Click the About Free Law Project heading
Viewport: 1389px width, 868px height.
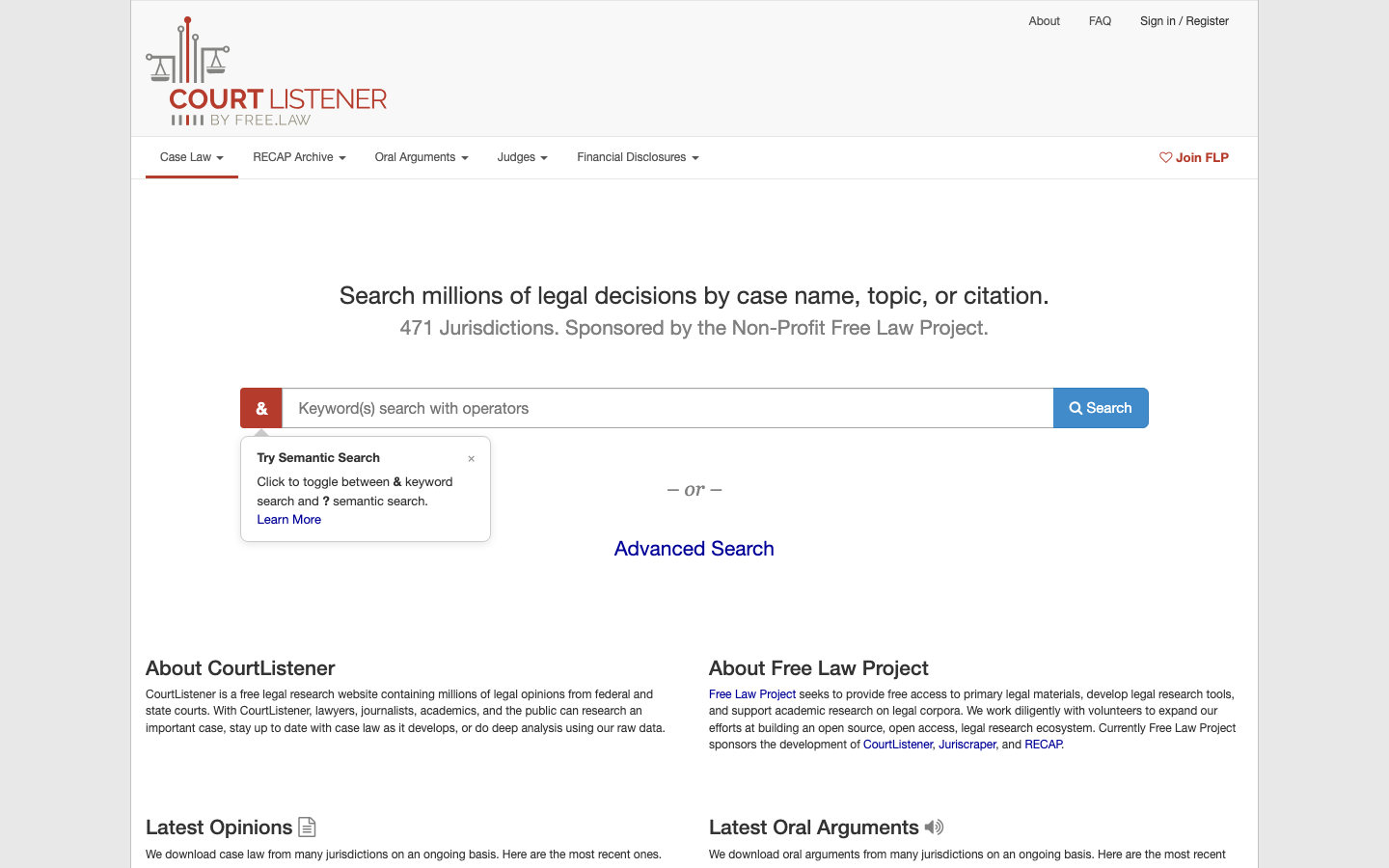[x=819, y=668]
